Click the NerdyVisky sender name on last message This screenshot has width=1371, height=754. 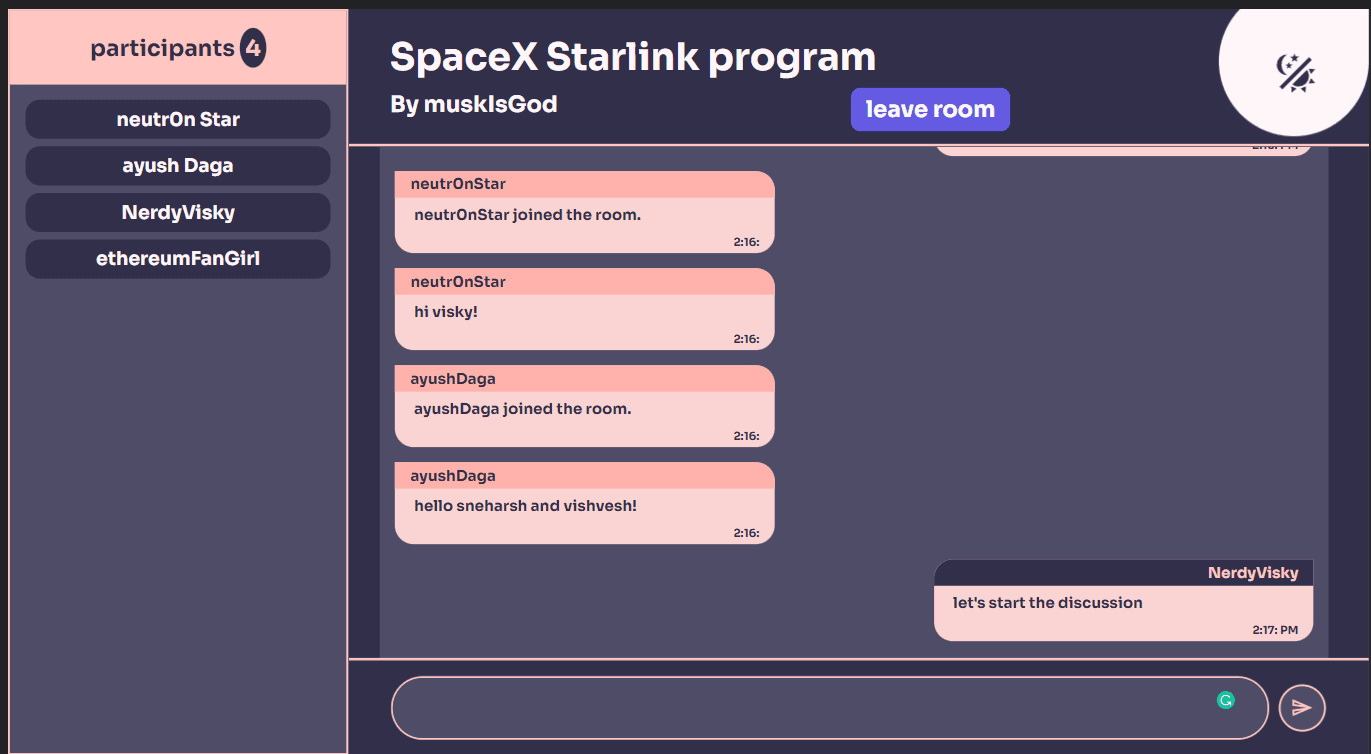pyautogui.click(x=1253, y=573)
